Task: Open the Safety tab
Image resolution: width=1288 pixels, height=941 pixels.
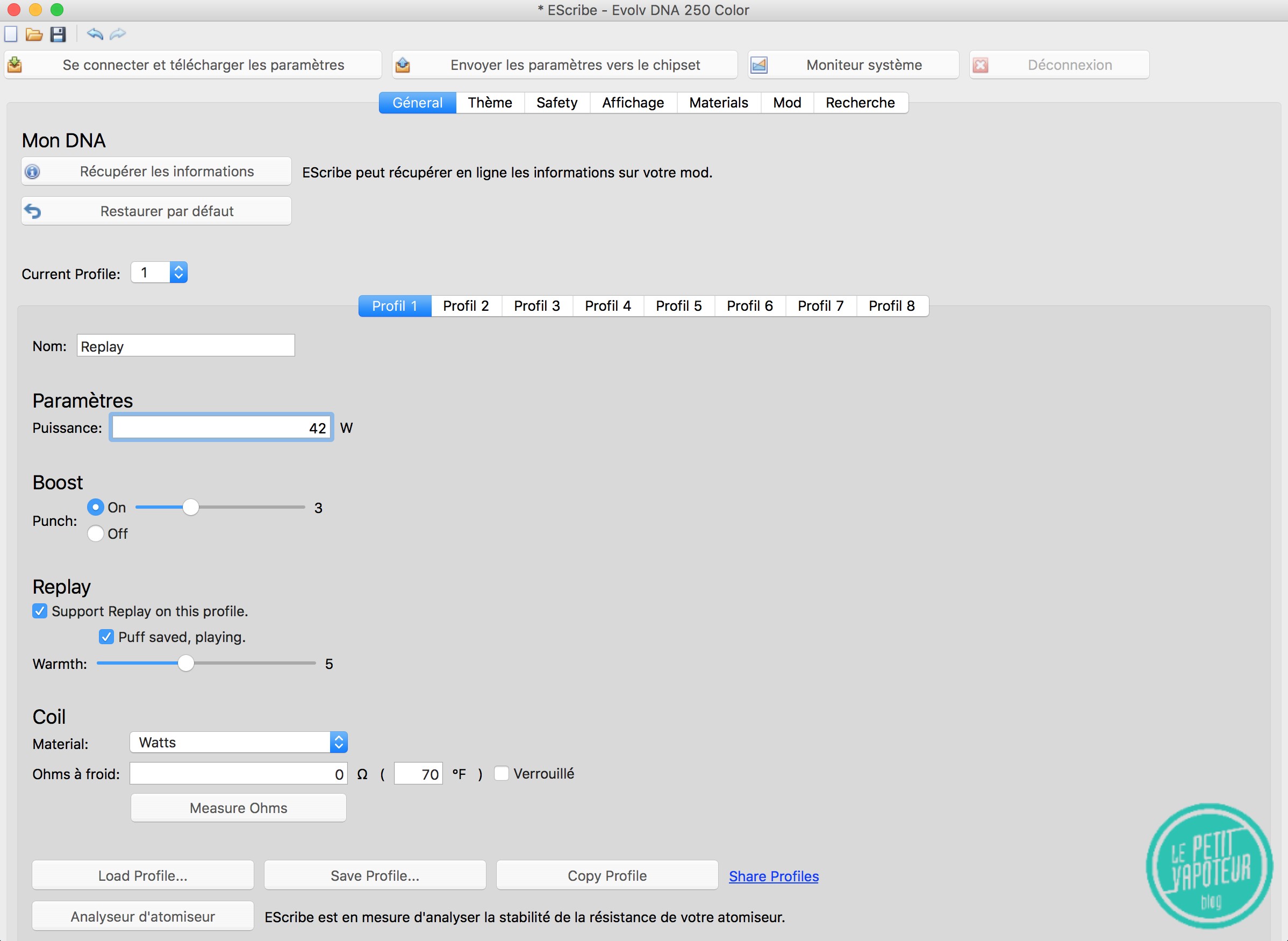Action: coord(557,103)
